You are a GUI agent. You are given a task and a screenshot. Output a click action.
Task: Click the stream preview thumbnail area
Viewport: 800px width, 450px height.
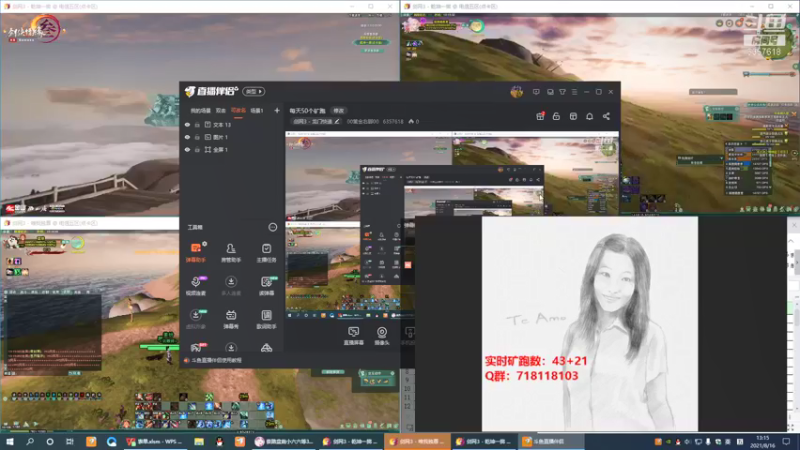coord(452,224)
